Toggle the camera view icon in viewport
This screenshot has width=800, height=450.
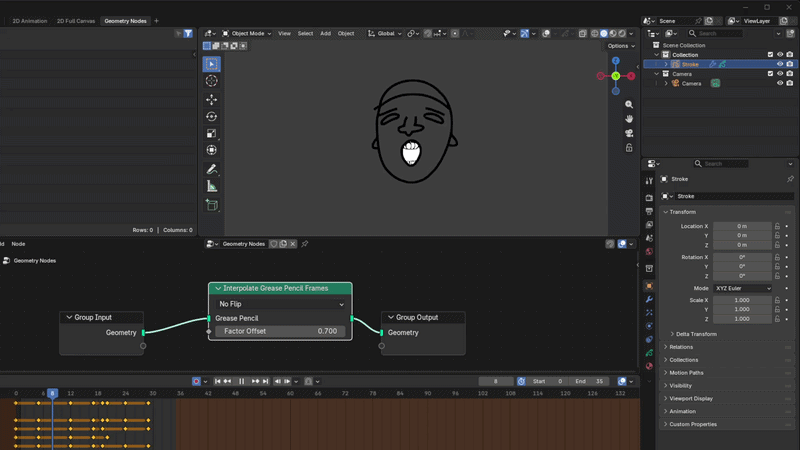coord(629,133)
